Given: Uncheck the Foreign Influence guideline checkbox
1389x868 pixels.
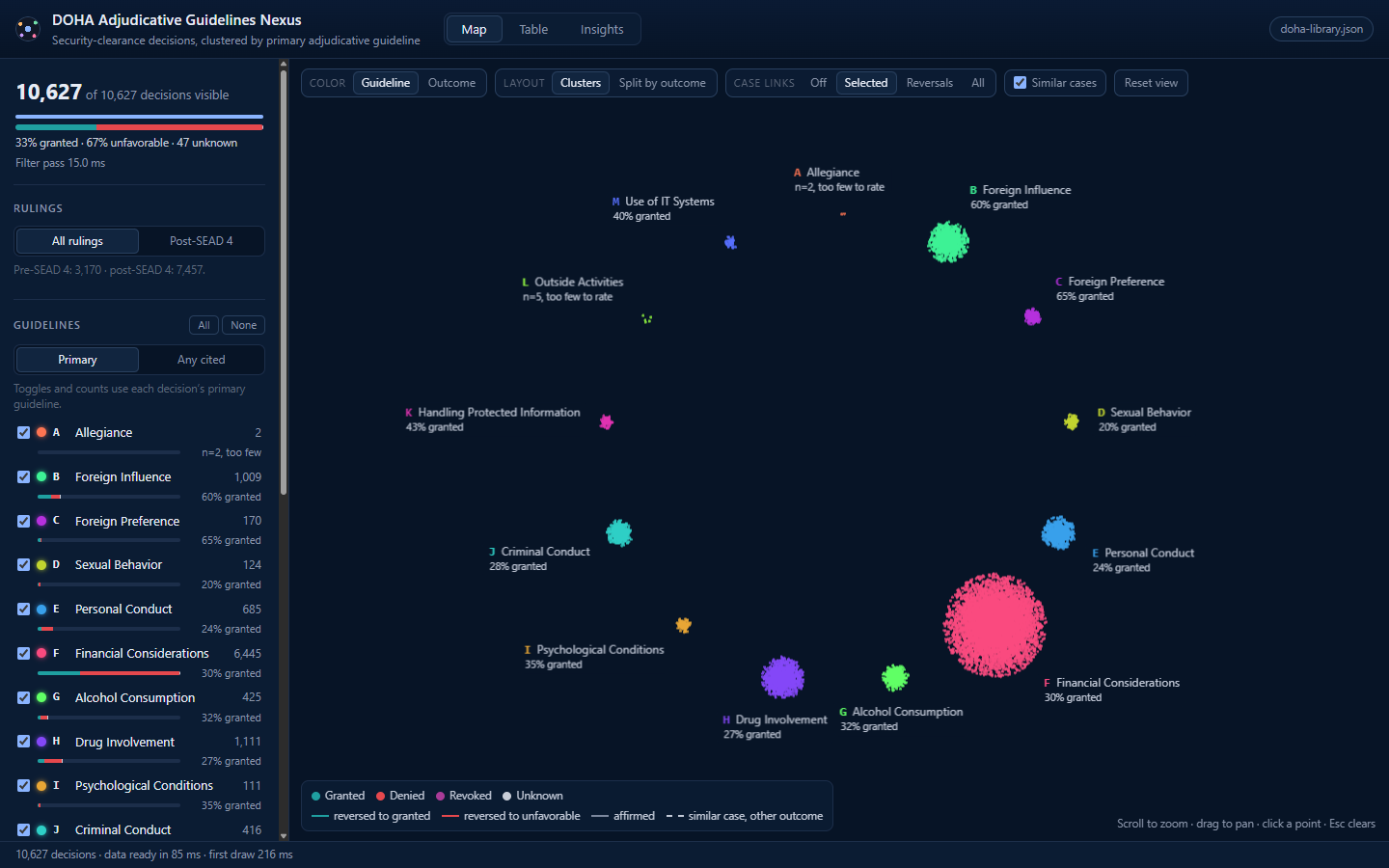Looking at the screenshot, I should point(24,476).
